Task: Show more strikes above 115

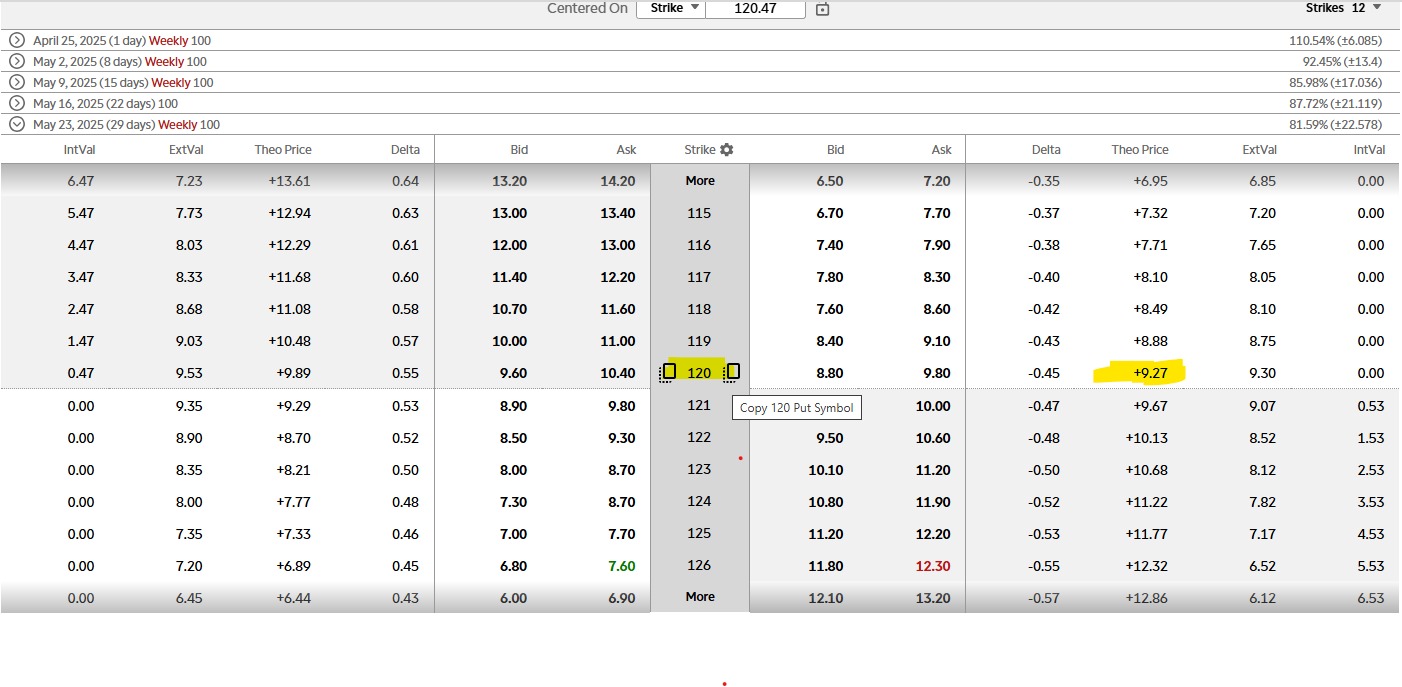Action: click(x=700, y=181)
